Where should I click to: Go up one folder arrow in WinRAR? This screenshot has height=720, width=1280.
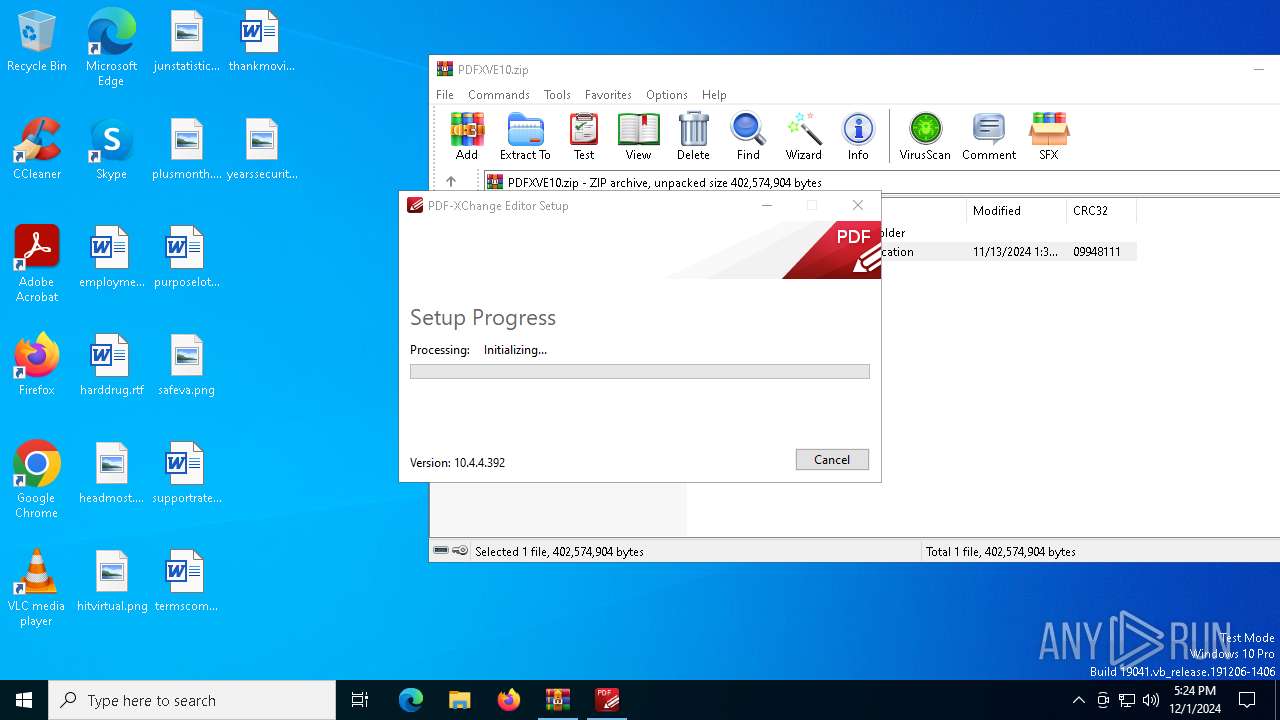(x=451, y=182)
